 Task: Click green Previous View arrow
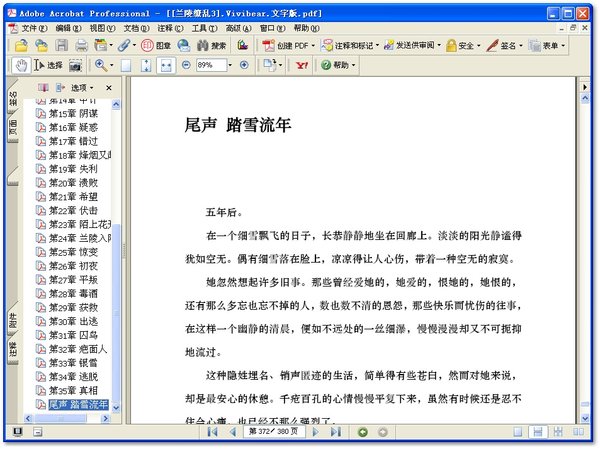(363, 432)
